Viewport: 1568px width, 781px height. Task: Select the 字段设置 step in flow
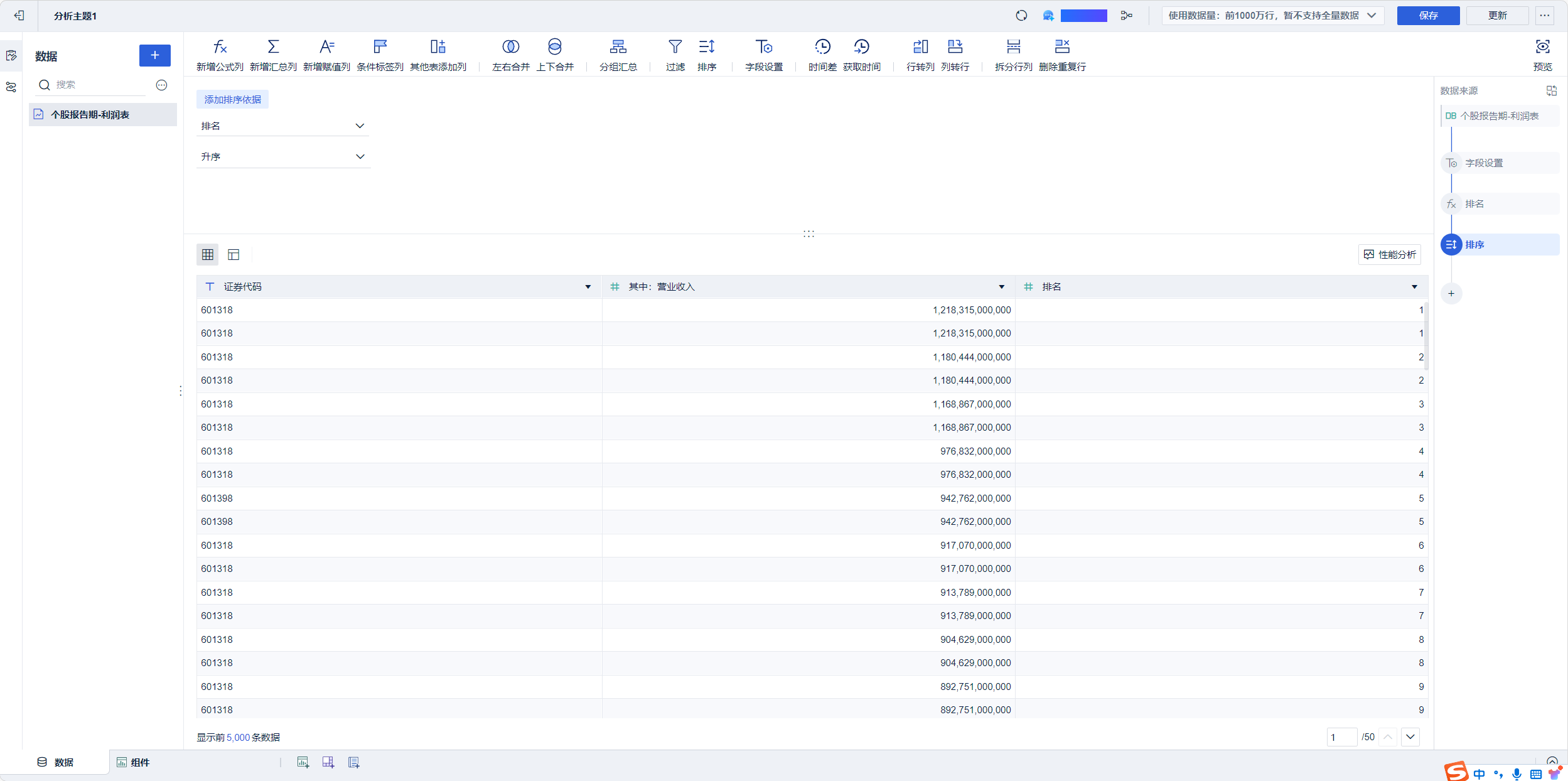[x=1483, y=163]
